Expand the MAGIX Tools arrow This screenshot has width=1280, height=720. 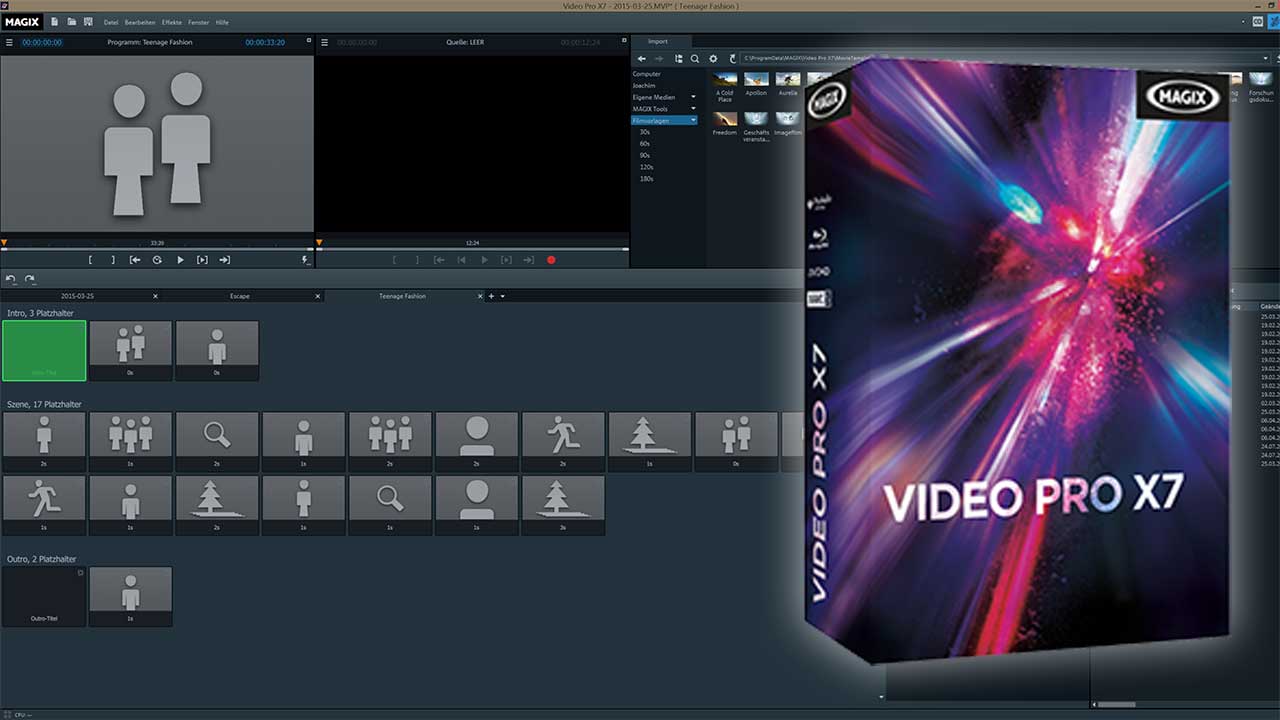693,109
